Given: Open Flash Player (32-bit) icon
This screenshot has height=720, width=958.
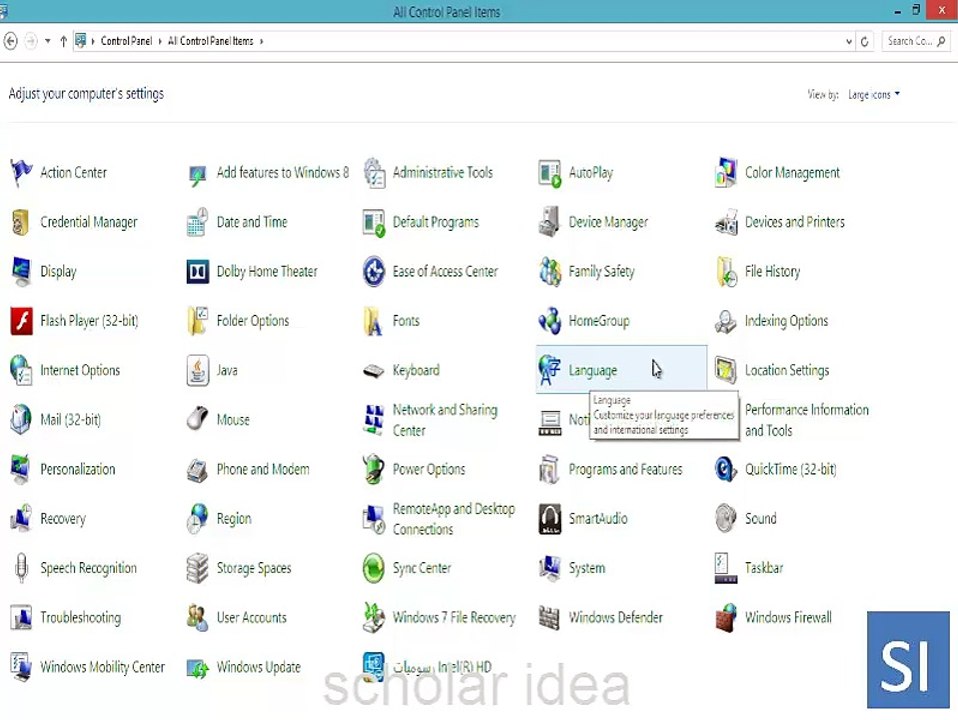Looking at the screenshot, I should click(x=21, y=321).
